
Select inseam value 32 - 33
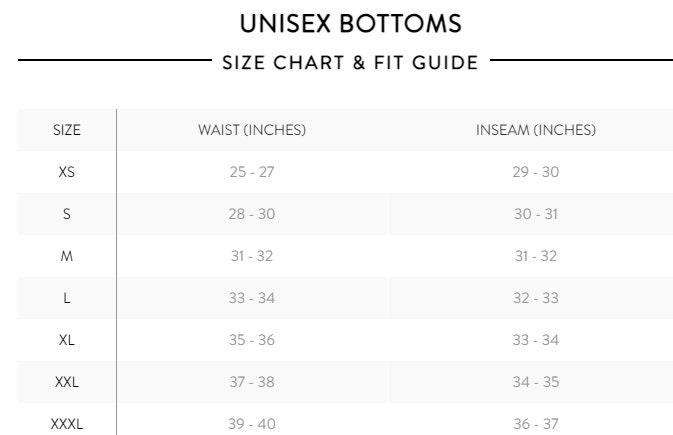536,298
